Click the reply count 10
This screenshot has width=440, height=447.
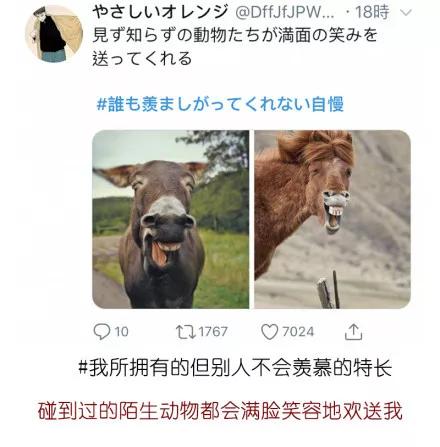(x=122, y=332)
